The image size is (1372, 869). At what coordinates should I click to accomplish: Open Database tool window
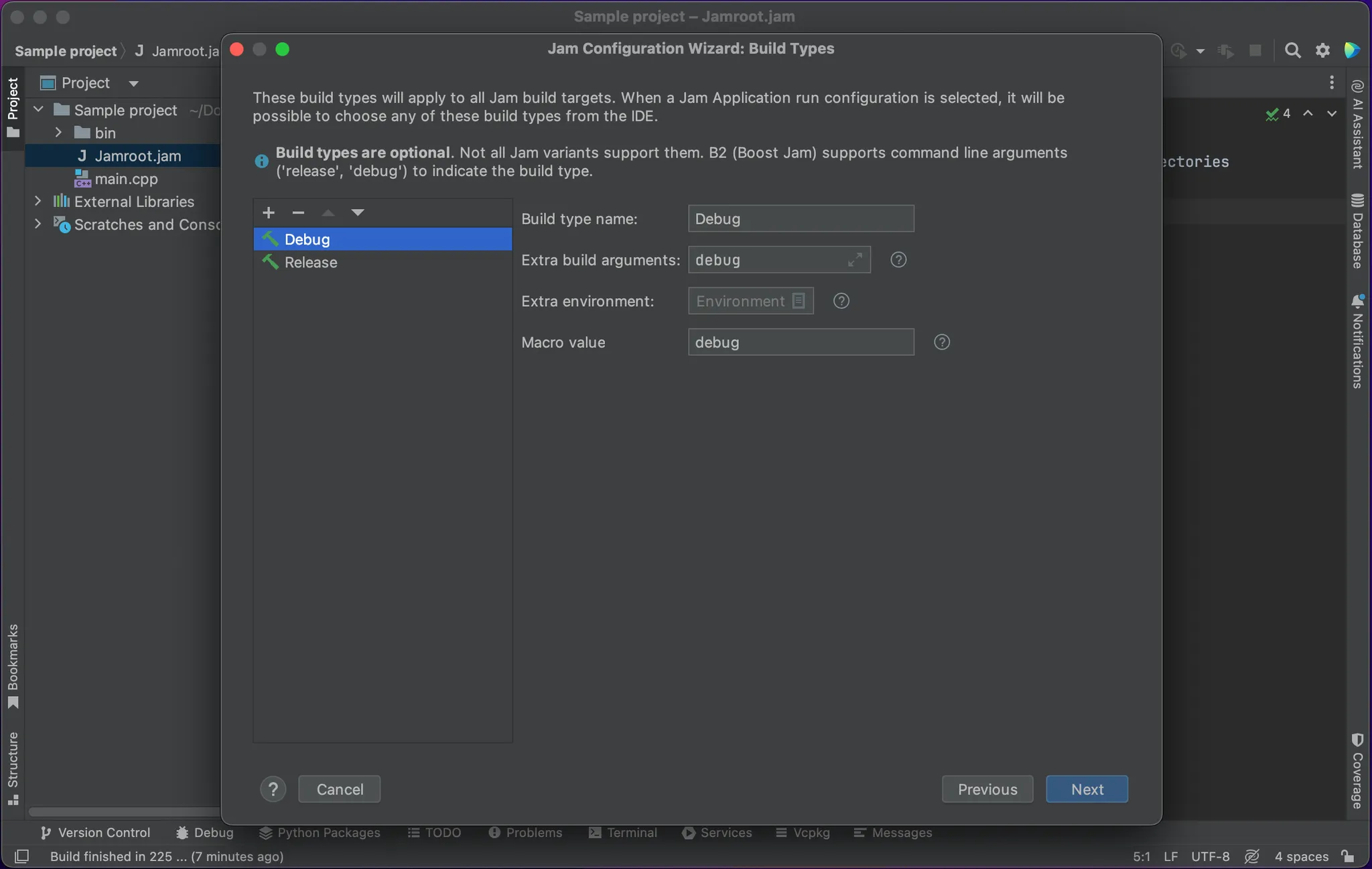click(x=1358, y=231)
